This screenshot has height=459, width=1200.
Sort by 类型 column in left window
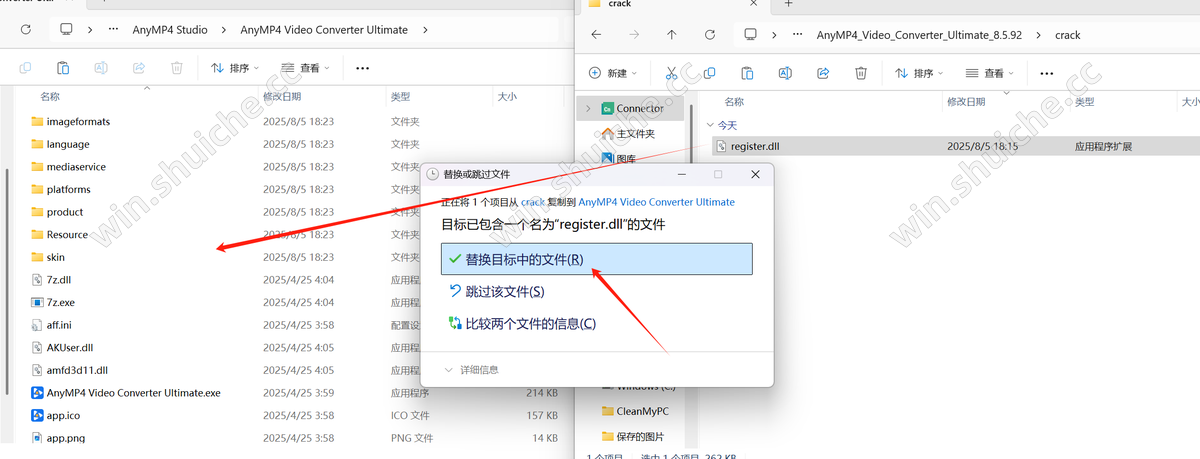coord(400,97)
